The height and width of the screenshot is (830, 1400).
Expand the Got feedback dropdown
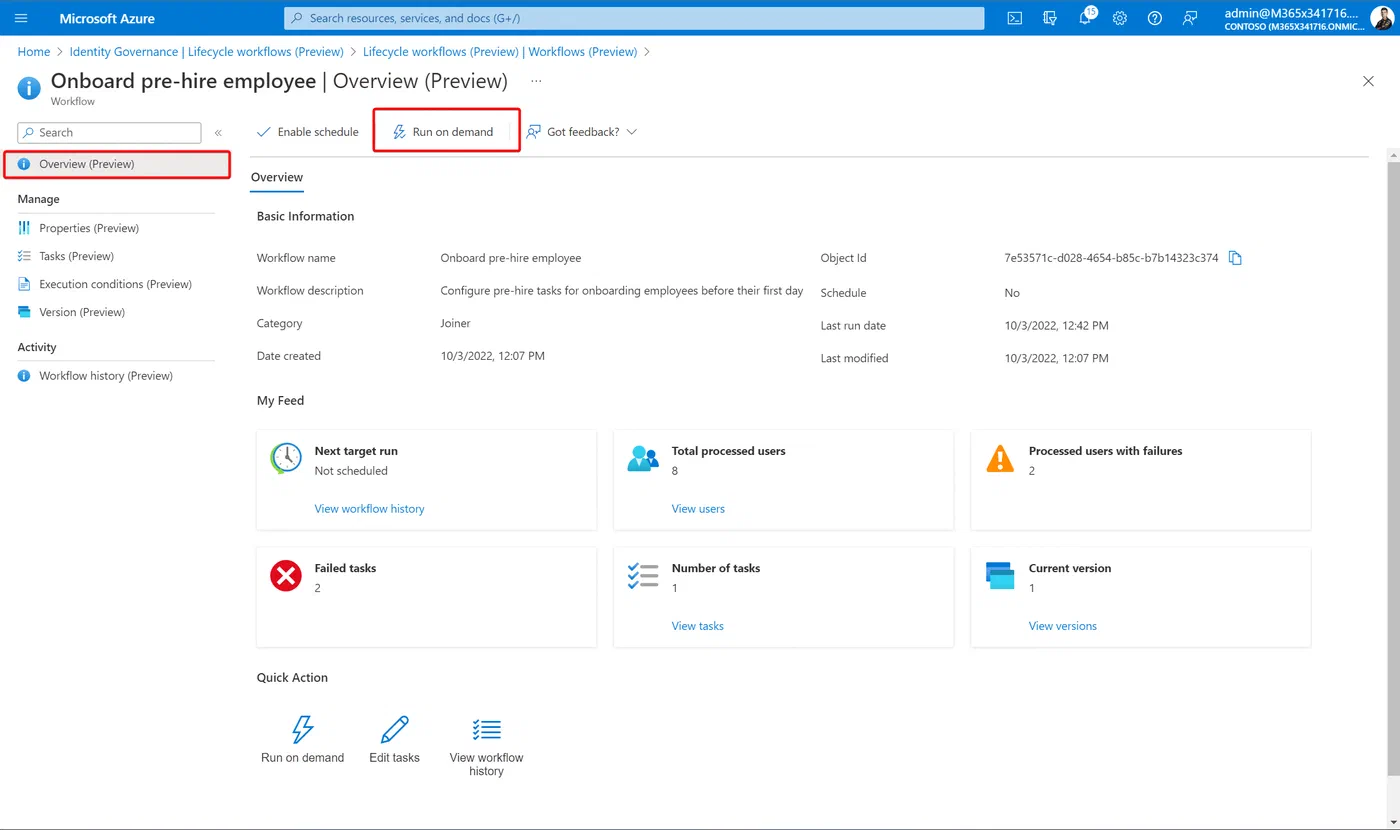click(x=582, y=132)
